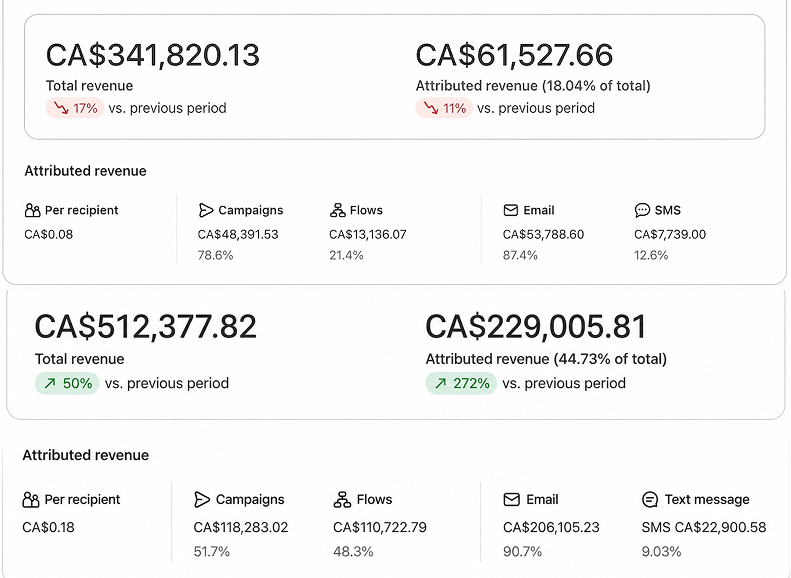This screenshot has width=791, height=578.
Task: Click the green 50% increase badge
Action: coord(67,384)
